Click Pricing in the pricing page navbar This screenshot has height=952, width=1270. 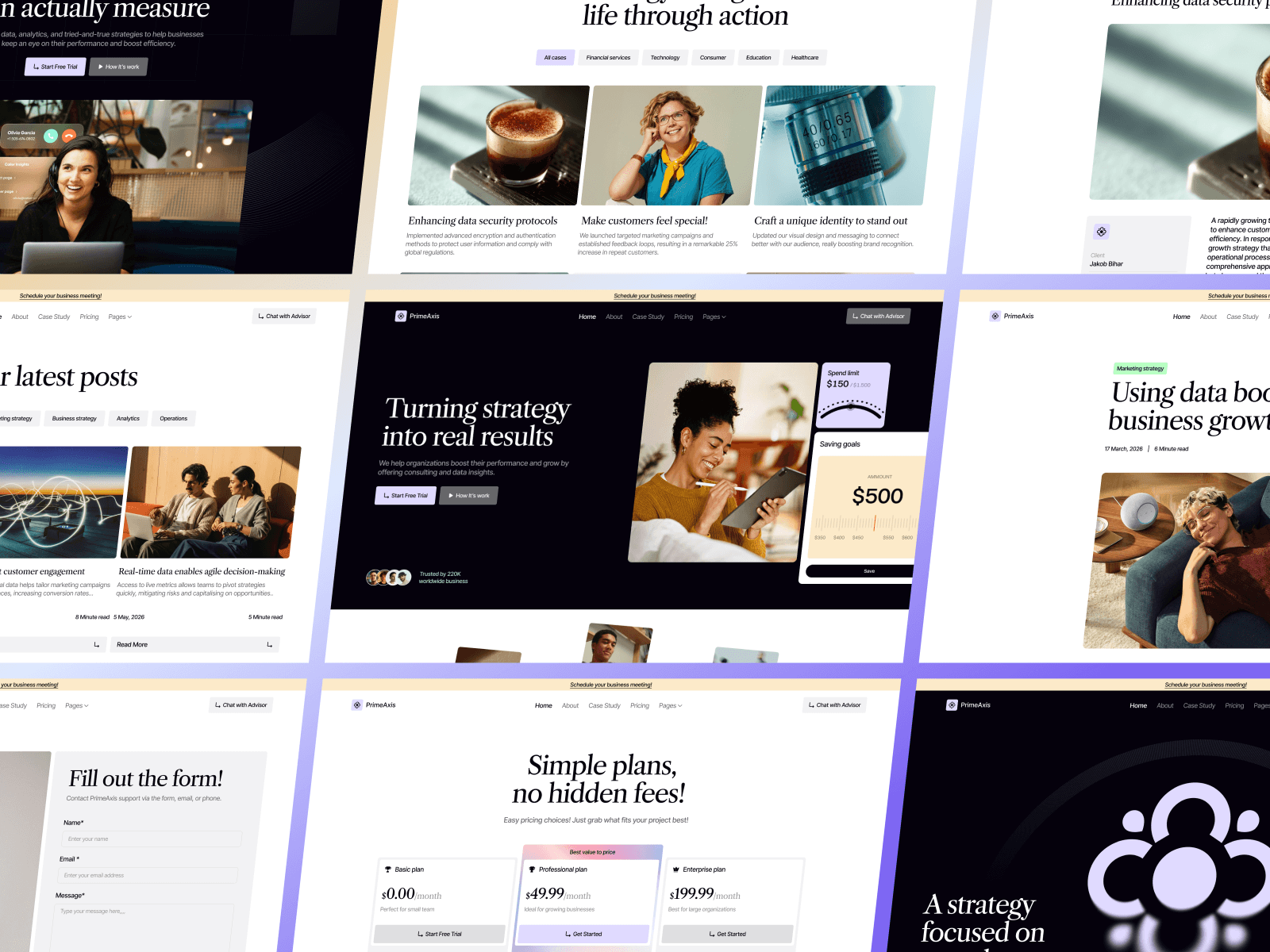[x=640, y=705]
